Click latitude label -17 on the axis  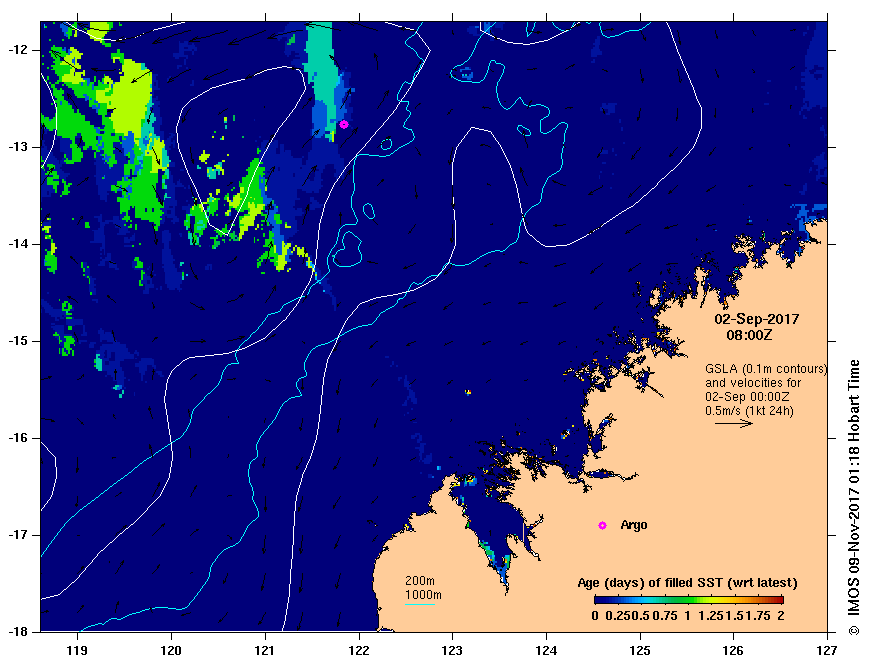point(17,535)
